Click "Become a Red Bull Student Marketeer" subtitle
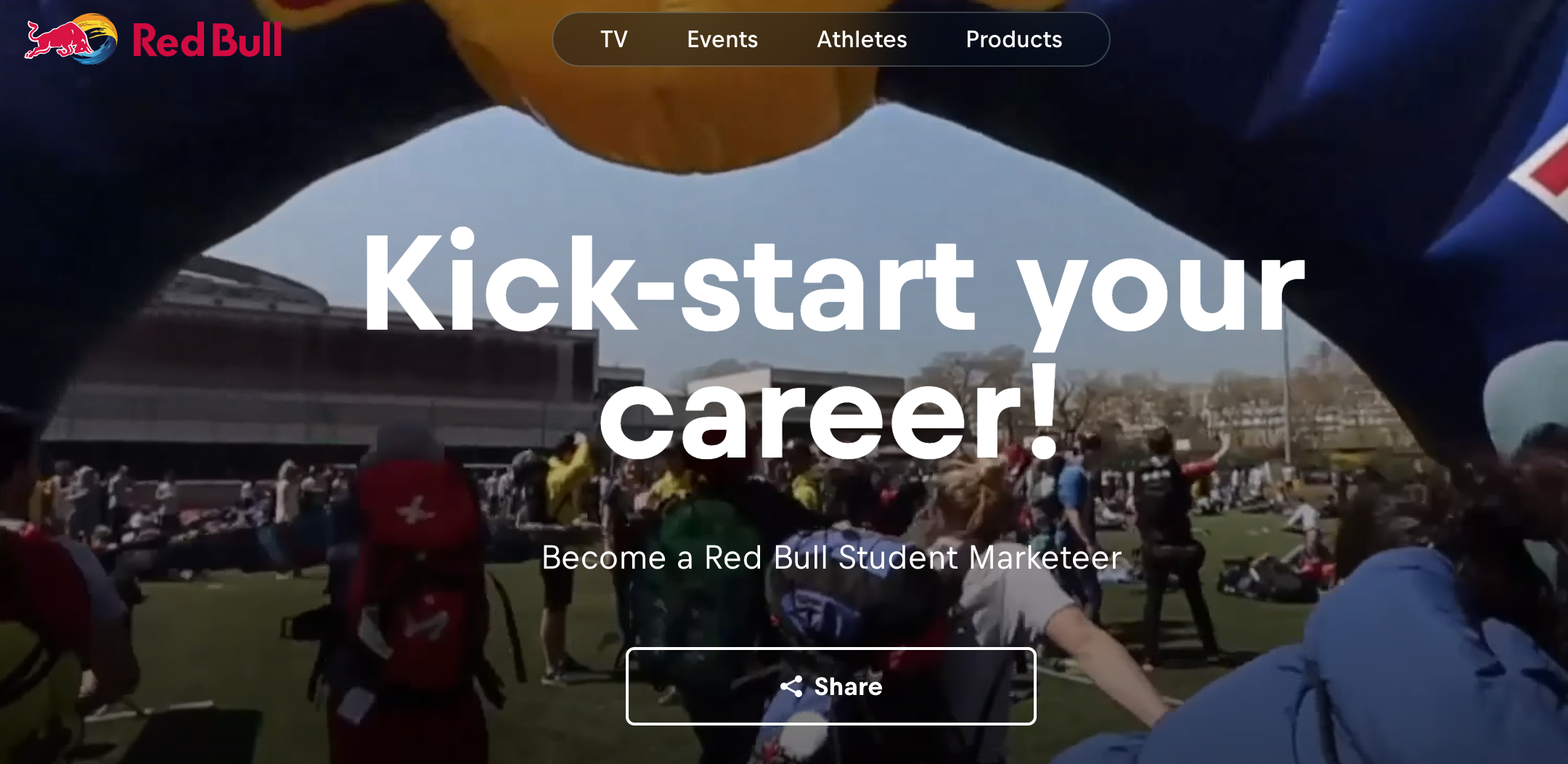1568x764 pixels. [832, 558]
